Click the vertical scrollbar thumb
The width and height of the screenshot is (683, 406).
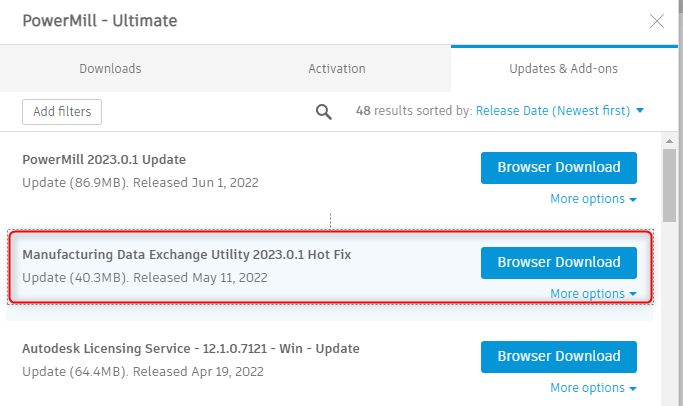[670, 185]
